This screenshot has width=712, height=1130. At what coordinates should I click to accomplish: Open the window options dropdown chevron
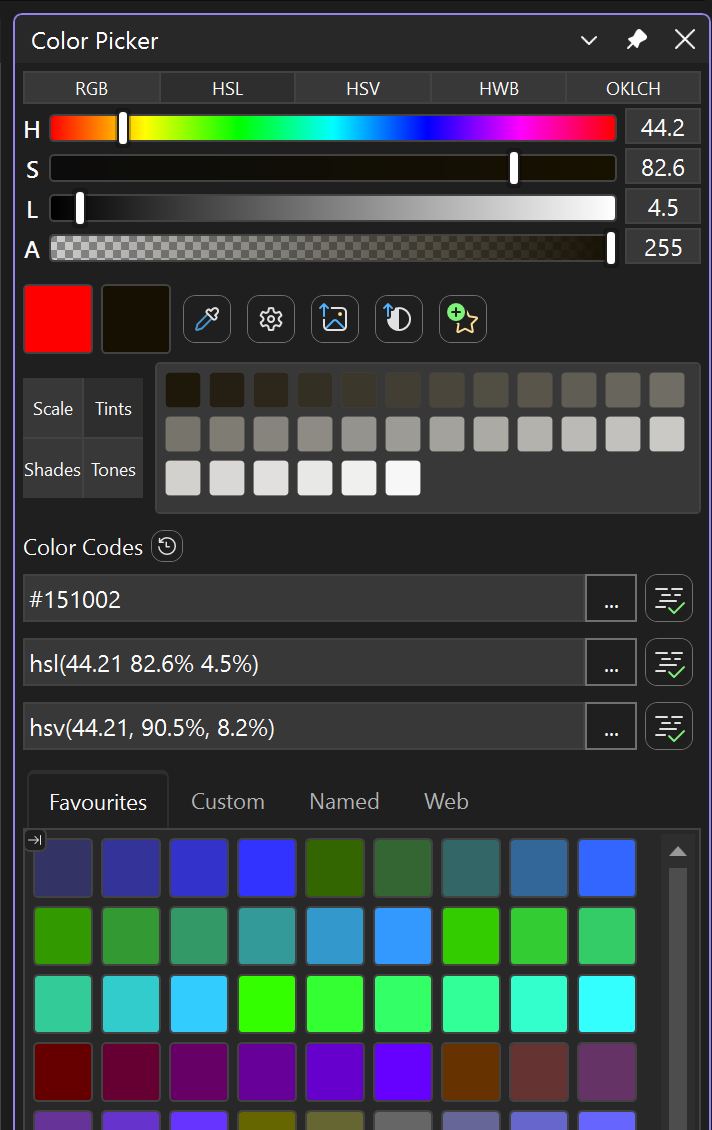coord(589,40)
